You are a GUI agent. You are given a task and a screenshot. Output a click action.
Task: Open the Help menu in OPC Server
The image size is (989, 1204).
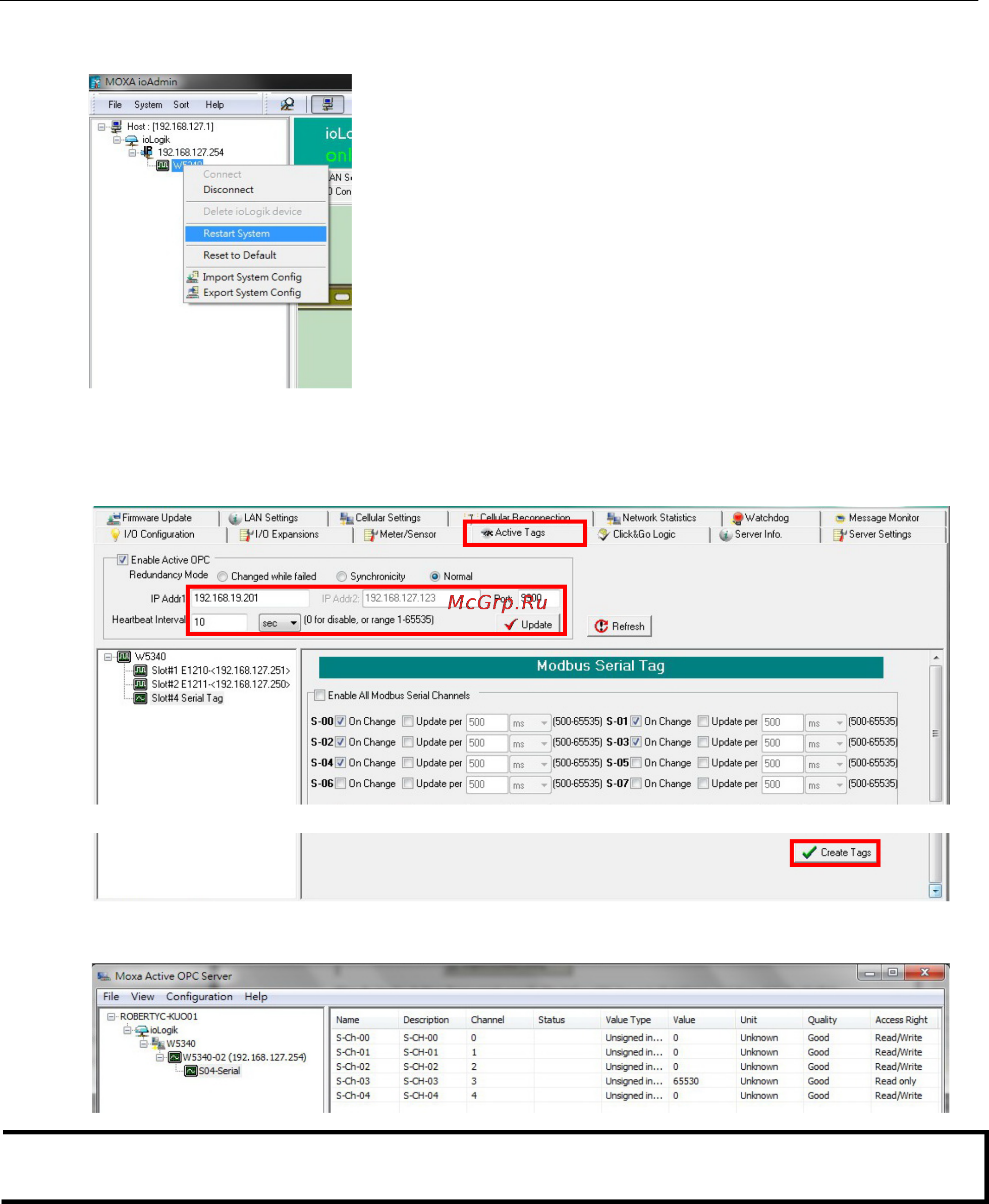pos(256,997)
